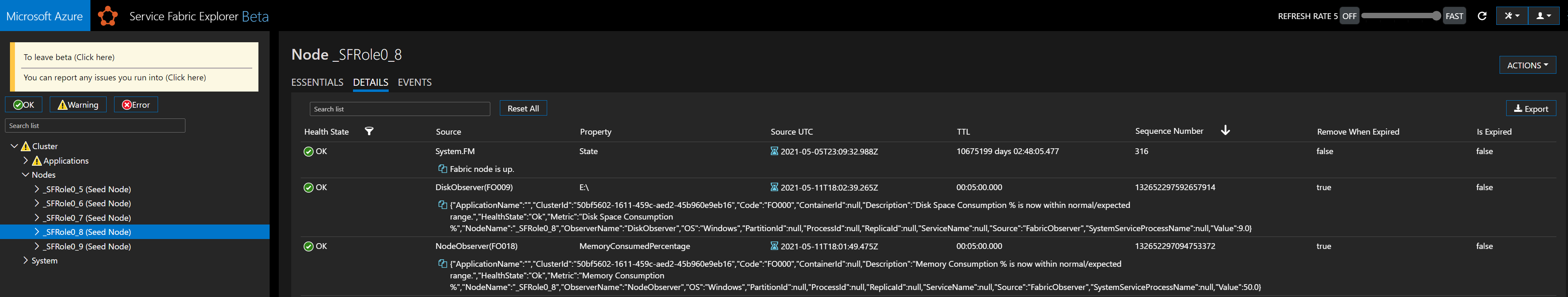This screenshot has height=297, width=1568.
Task: Select the DETAILS tab
Action: click(370, 82)
